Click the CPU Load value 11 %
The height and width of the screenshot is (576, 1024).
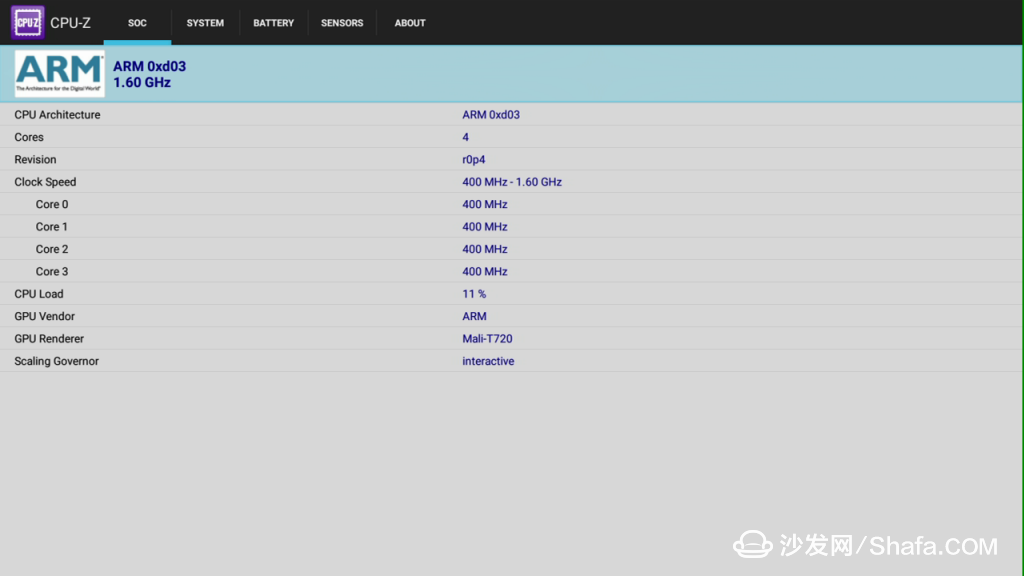point(474,294)
